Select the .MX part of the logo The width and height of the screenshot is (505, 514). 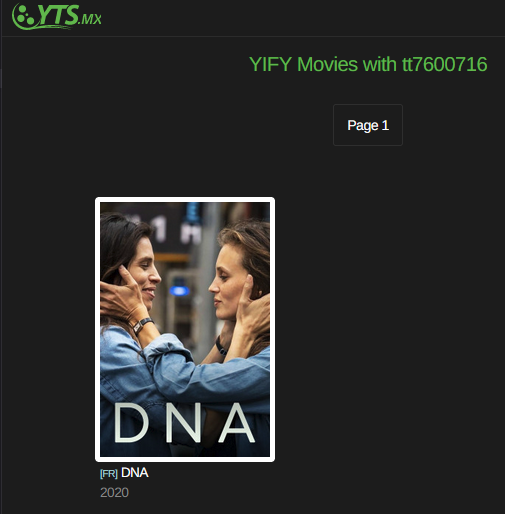tap(90, 19)
